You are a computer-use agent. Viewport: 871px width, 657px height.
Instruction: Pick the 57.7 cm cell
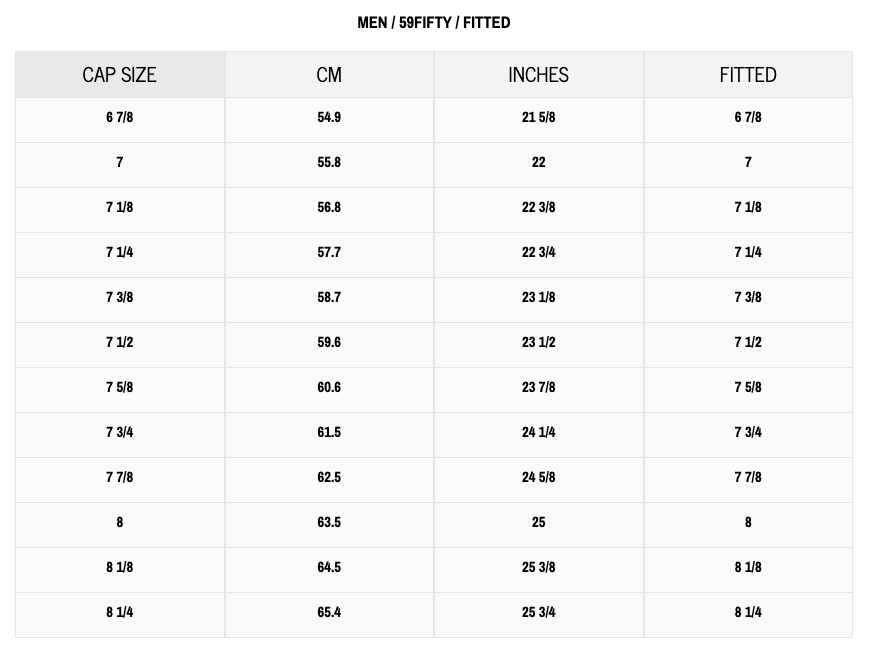pos(329,252)
